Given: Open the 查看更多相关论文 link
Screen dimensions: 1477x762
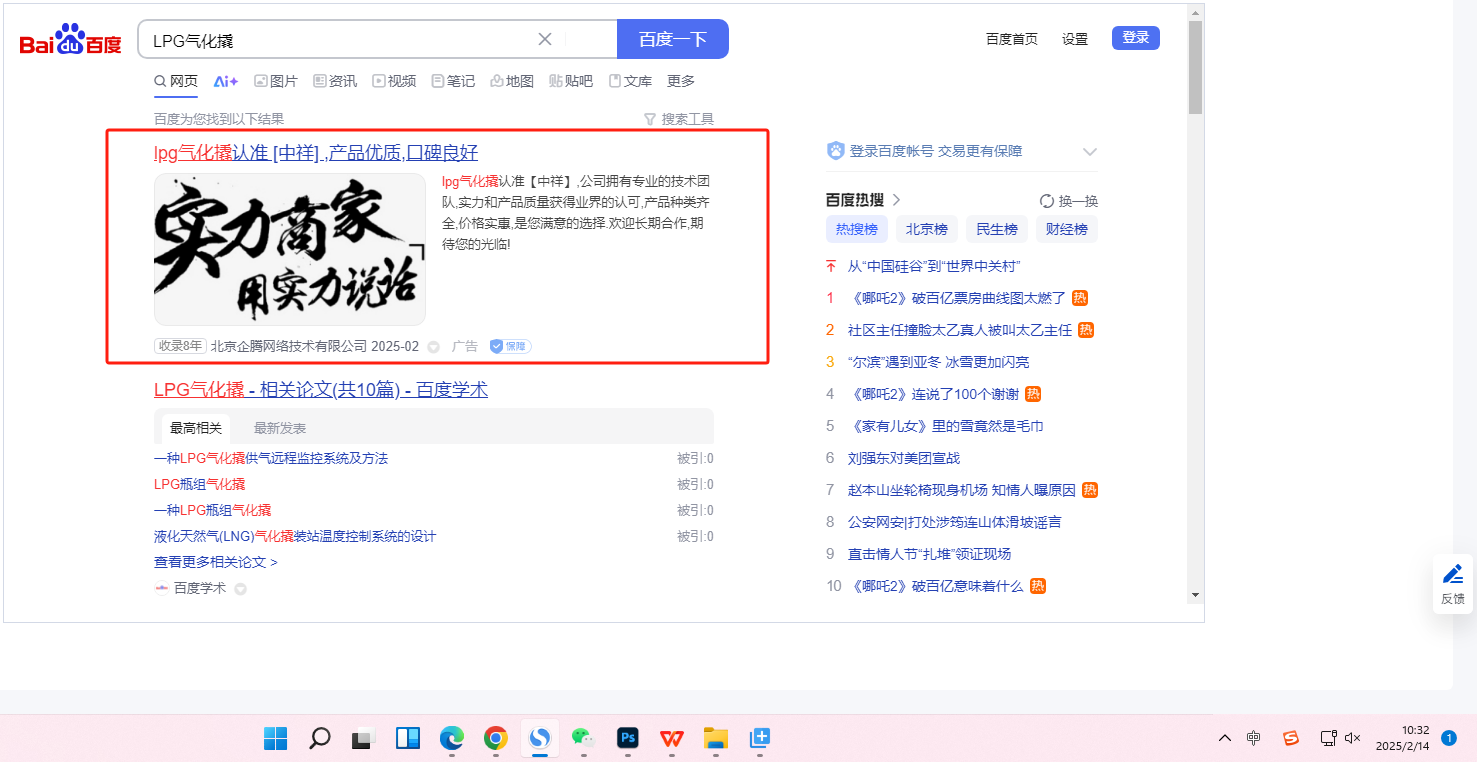Looking at the screenshot, I should pyautogui.click(x=216, y=562).
